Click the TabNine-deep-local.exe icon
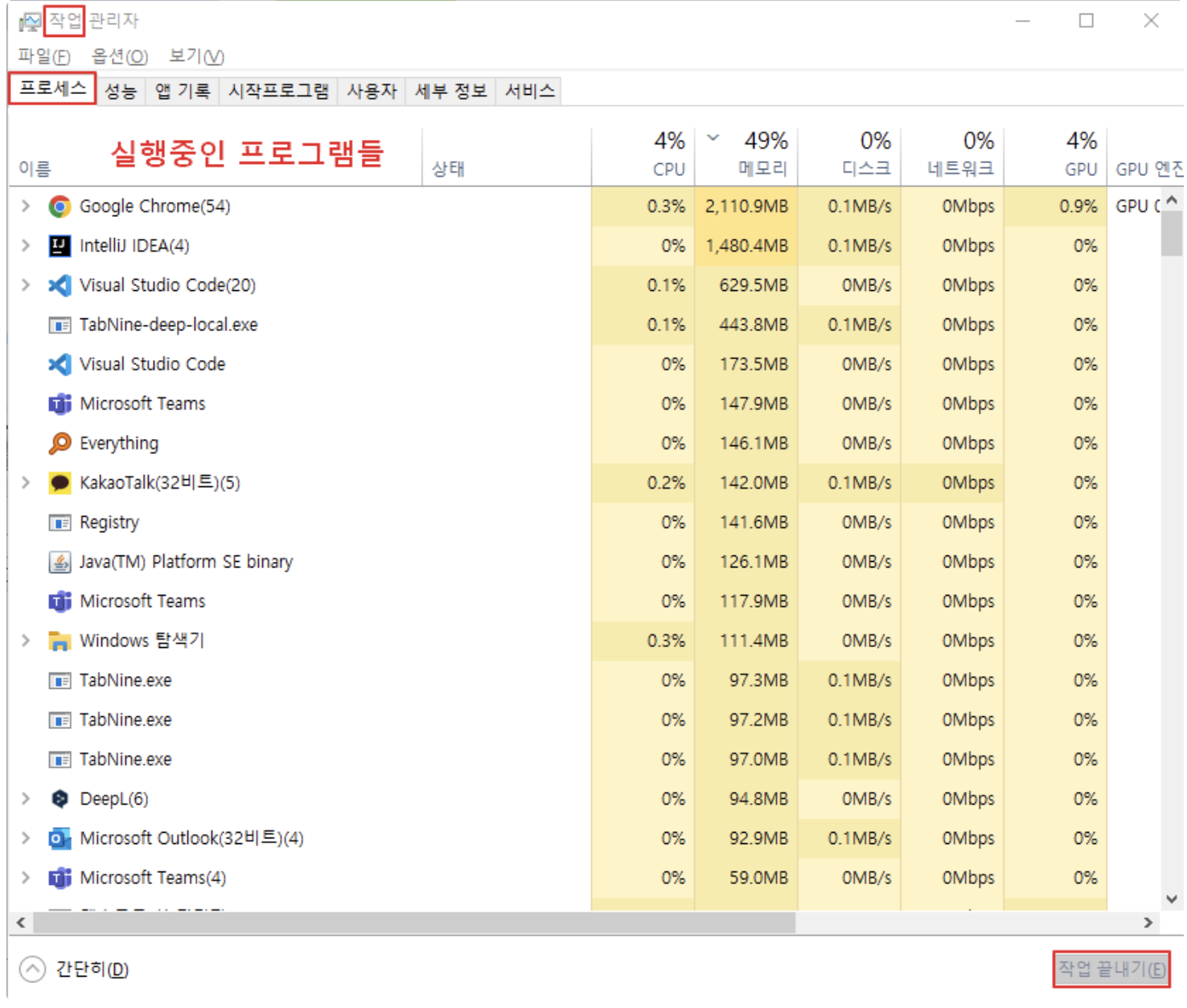This screenshot has height=1008, width=1187. click(60, 325)
